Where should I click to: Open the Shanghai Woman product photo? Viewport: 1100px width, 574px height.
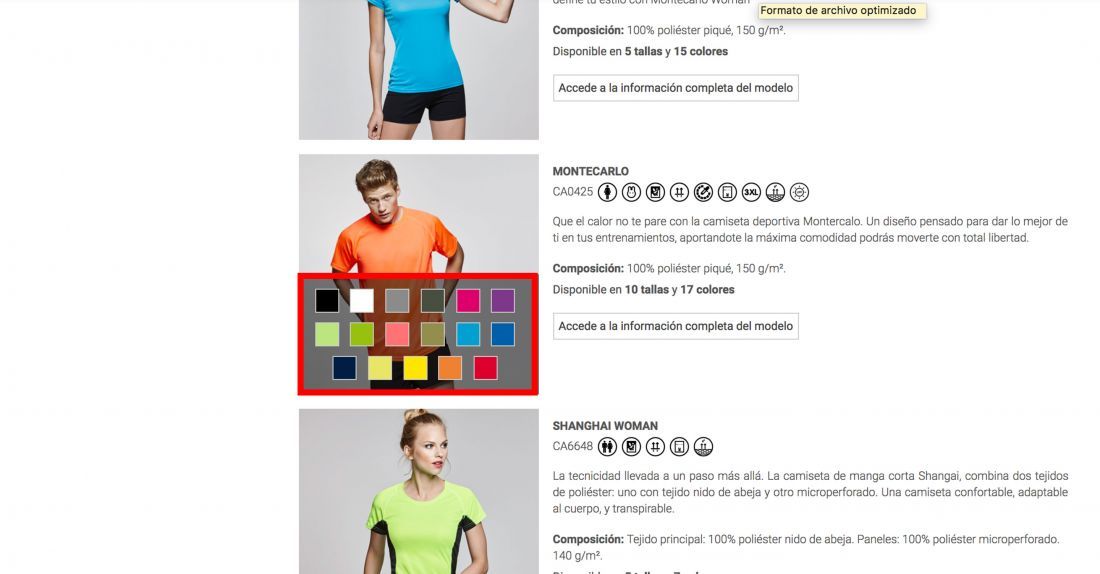pos(419,491)
